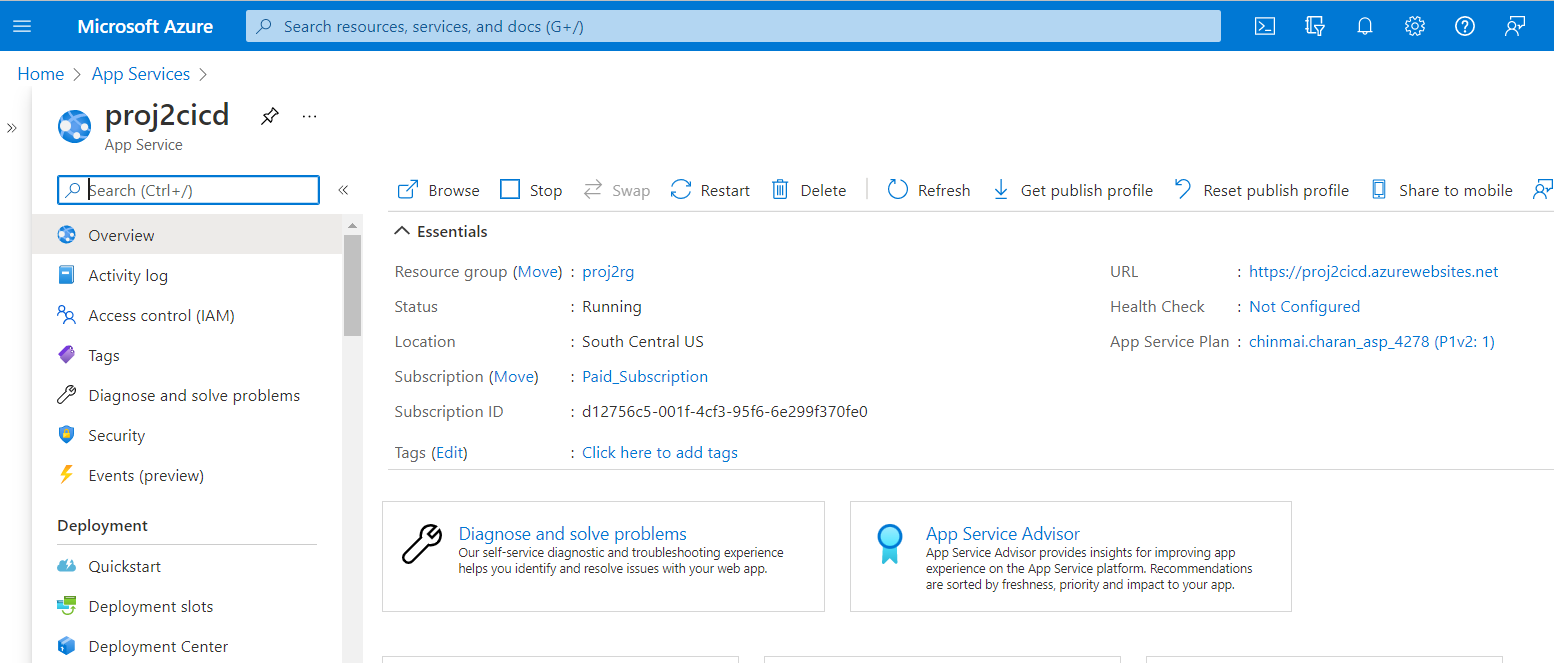
Task: Click the App Service Advisor ribbon icon
Action: coord(889,545)
